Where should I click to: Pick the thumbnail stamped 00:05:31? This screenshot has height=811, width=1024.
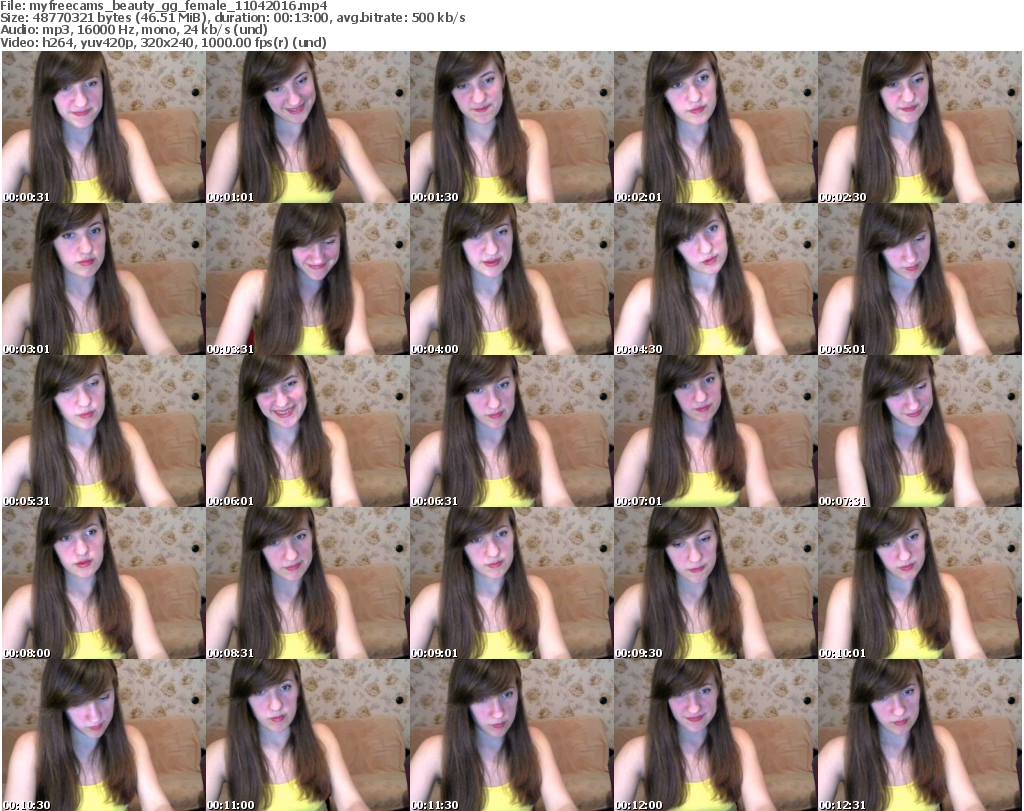(x=104, y=431)
